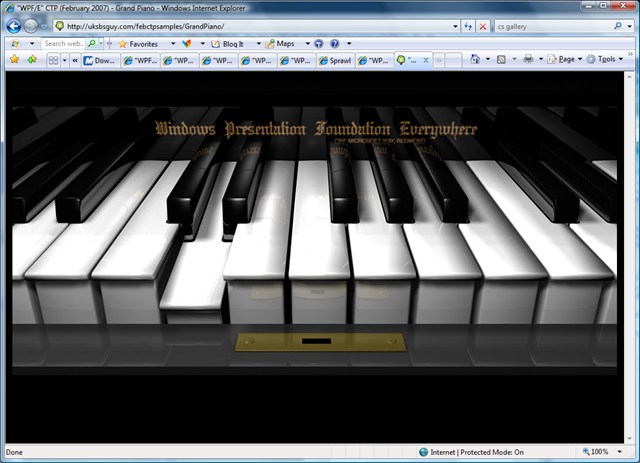The height and width of the screenshot is (463, 640).
Task: Expand the Blog It dropdown arrow
Action: tap(258, 44)
